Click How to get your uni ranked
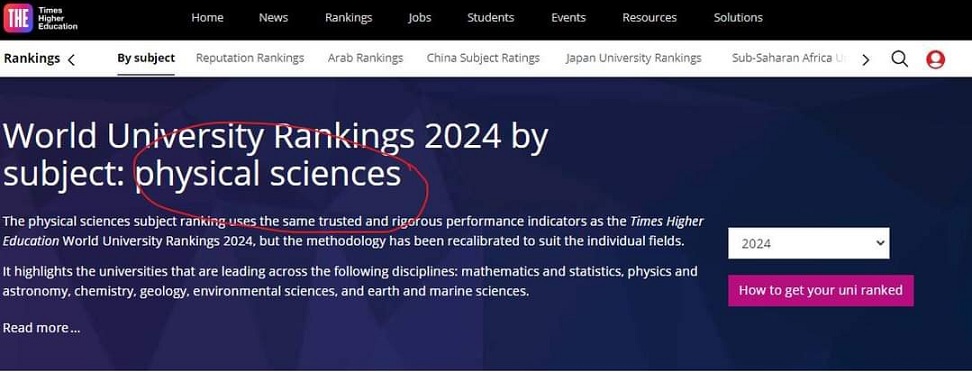This screenshot has height=372, width=972. [x=821, y=290]
